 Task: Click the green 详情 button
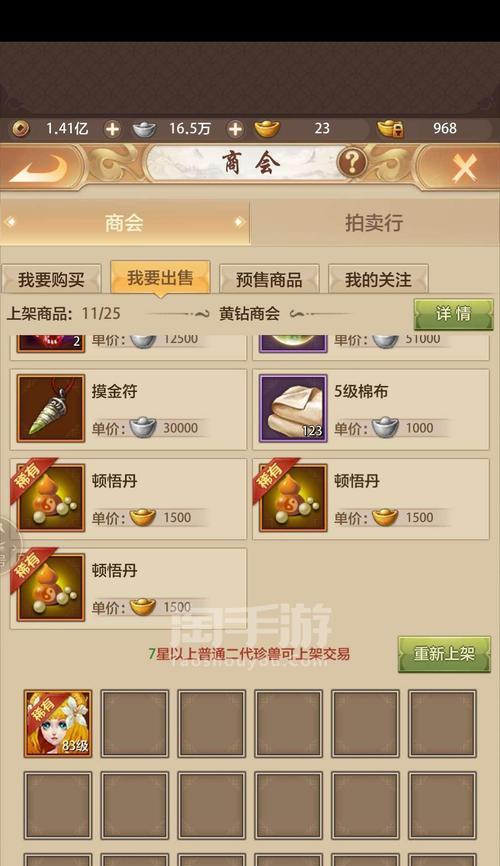pos(453,314)
